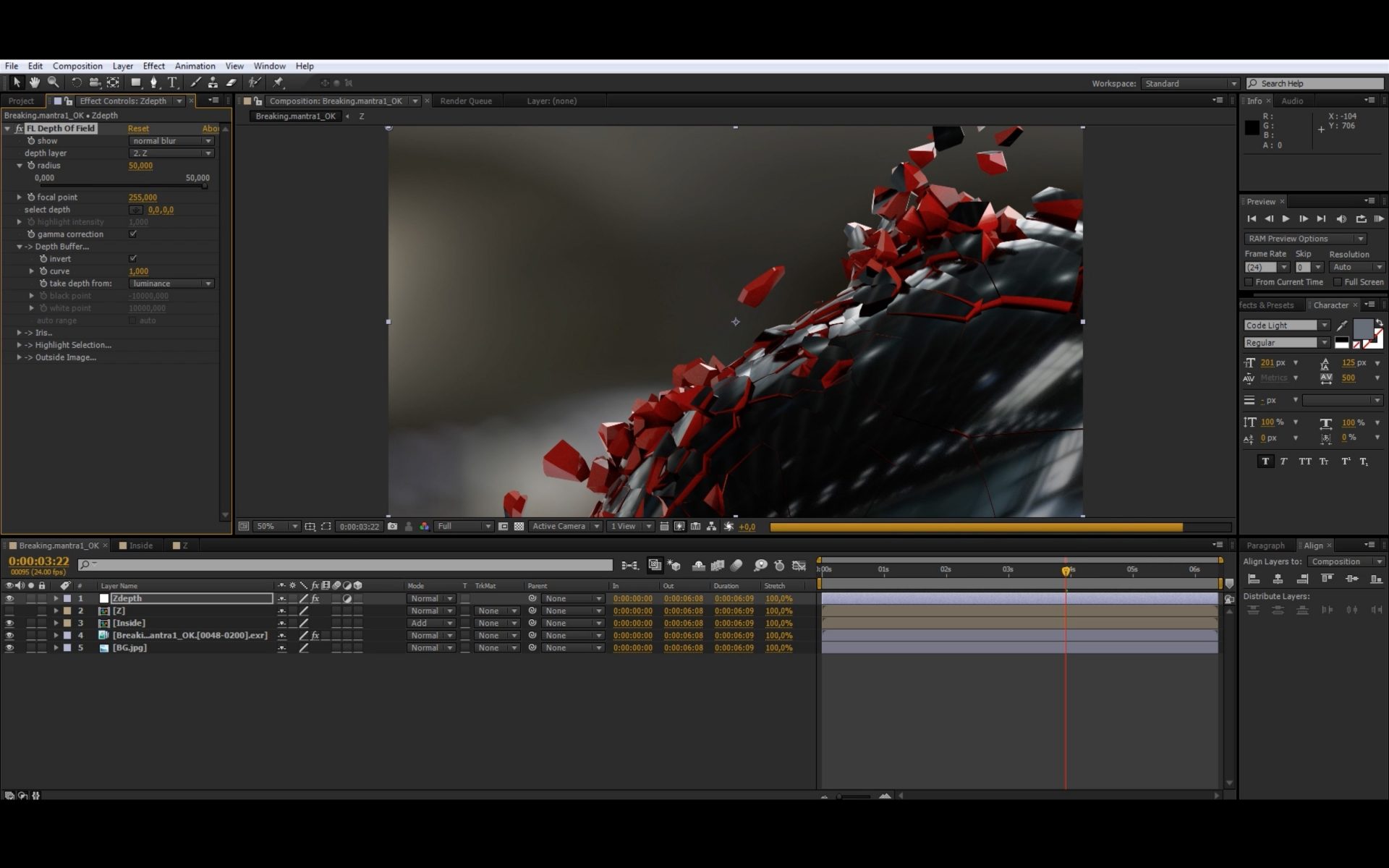Uncheck the gamma correction checkbox

[132, 234]
